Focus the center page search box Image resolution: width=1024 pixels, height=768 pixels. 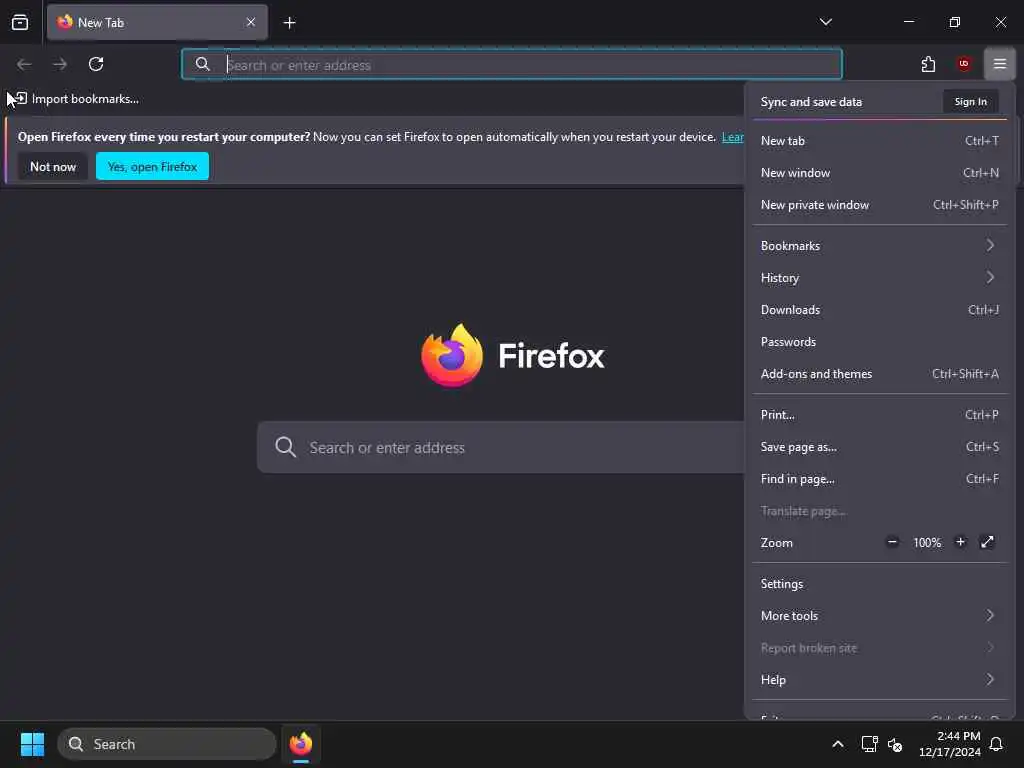500,447
